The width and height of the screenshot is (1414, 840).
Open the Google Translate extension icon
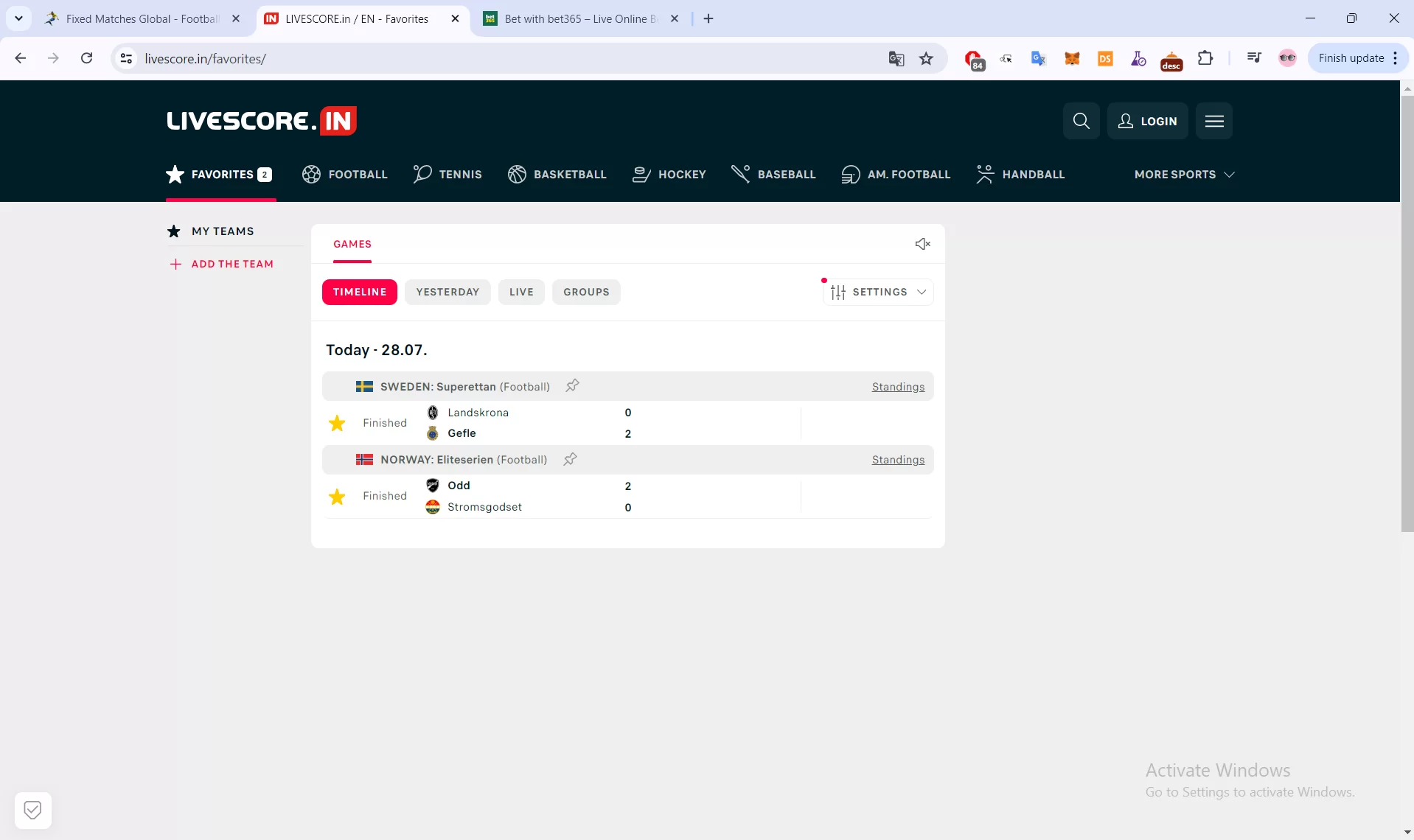point(1038,59)
